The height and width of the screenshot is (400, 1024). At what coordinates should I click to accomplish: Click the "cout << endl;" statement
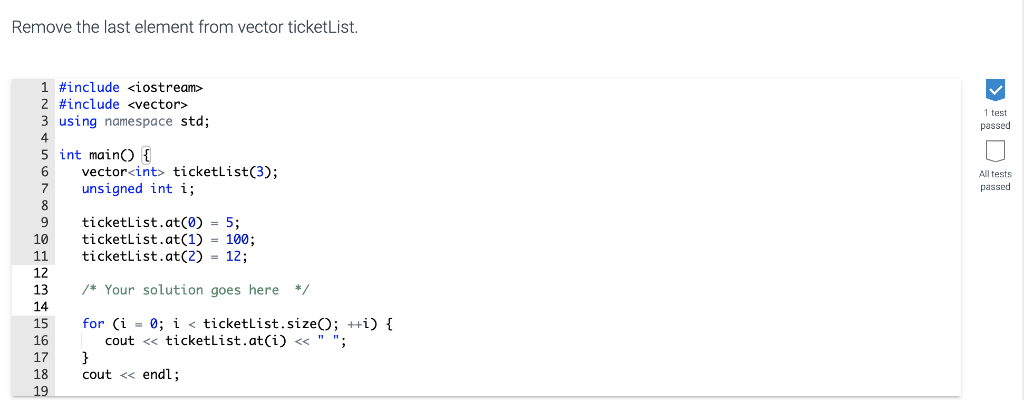click(131, 375)
